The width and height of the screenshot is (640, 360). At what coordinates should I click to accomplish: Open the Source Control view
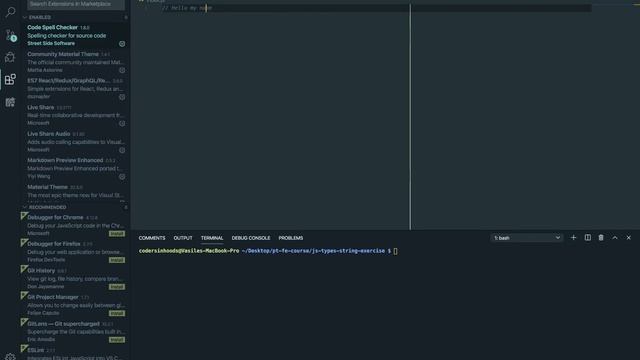tap(10, 35)
